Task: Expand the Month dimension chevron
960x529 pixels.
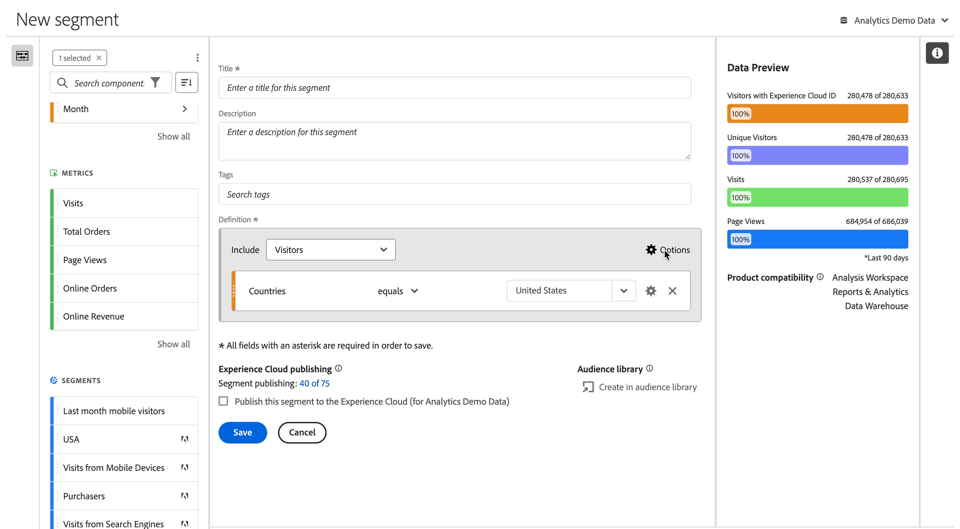Action: [x=184, y=109]
